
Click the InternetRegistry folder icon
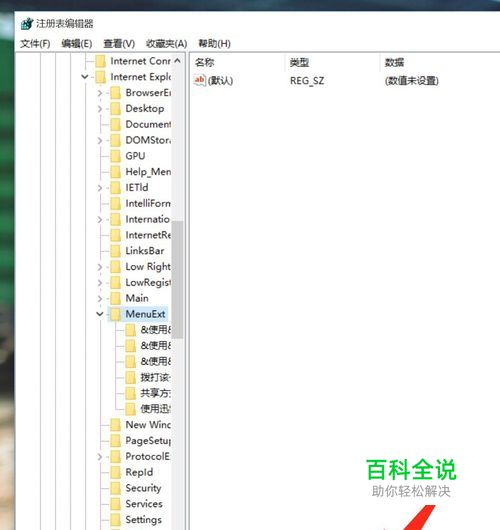pyautogui.click(x=116, y=235)
